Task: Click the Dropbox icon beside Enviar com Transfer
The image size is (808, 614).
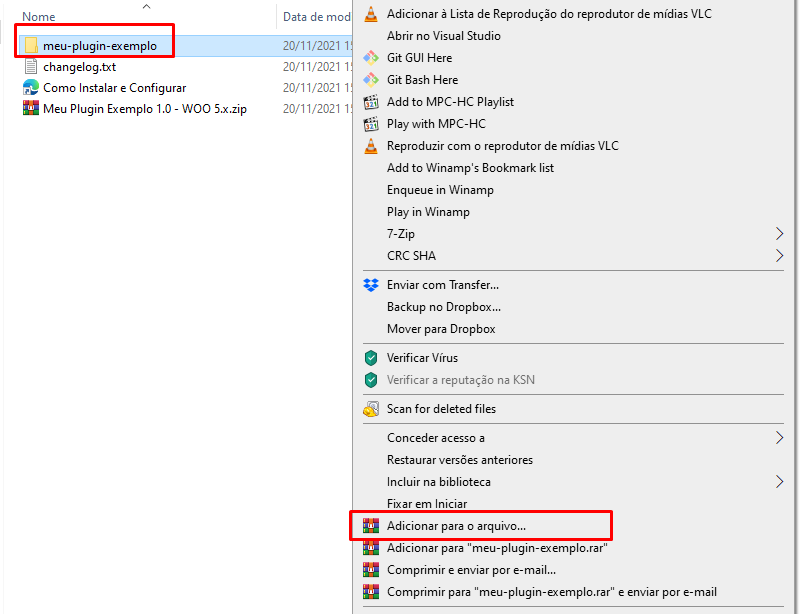Action: (x=371, y=285)
